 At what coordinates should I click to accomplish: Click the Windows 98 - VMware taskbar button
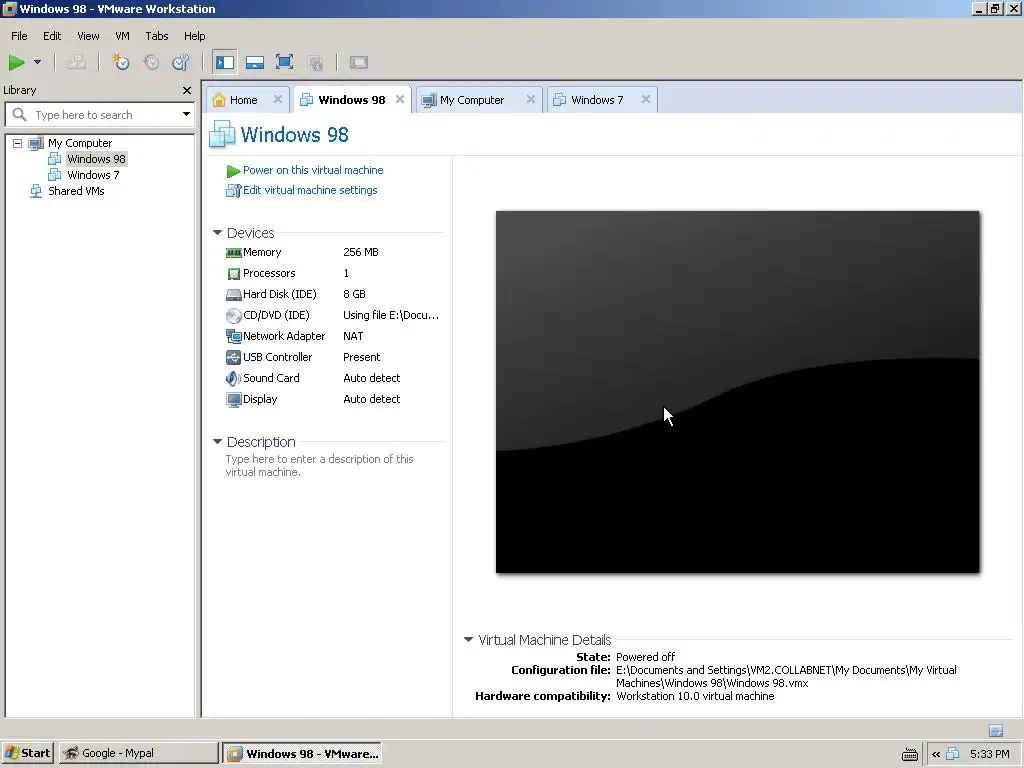click(x=302, y=753)
